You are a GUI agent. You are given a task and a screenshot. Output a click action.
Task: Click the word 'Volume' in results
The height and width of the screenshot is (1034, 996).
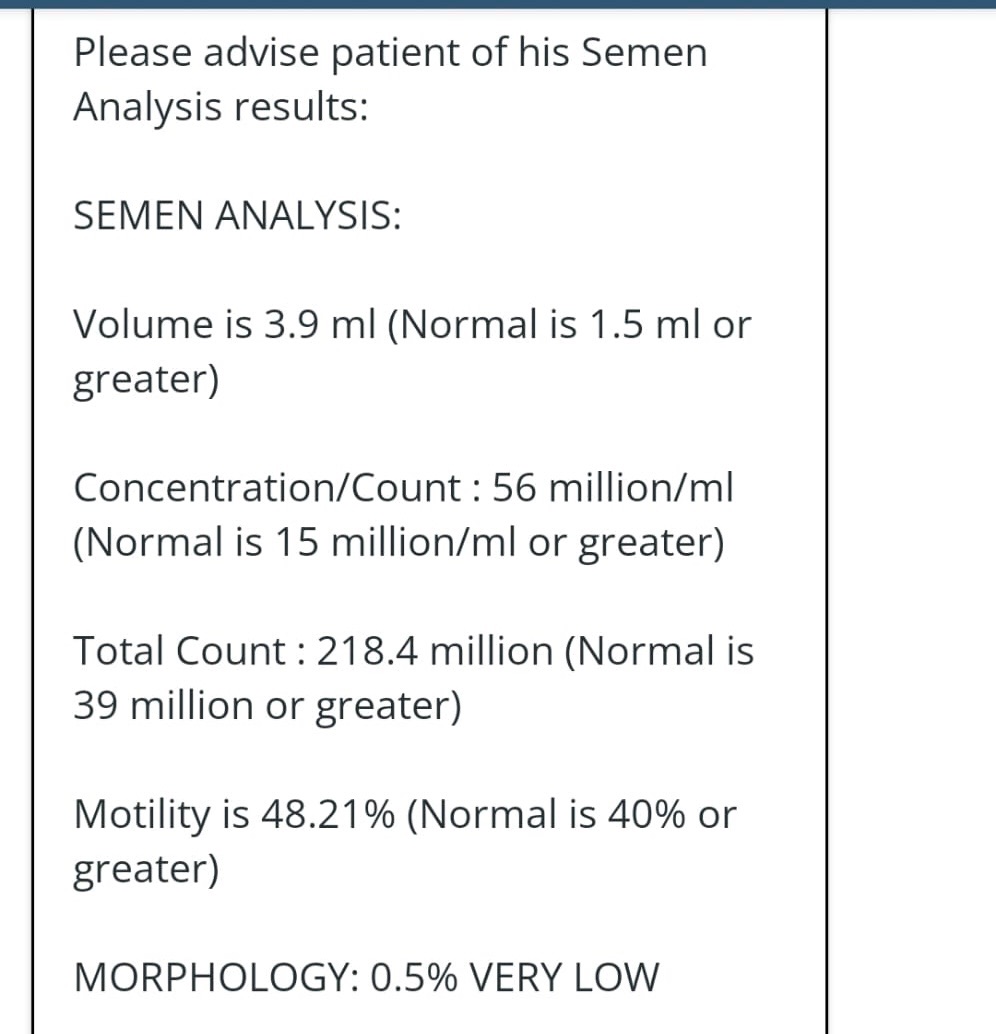pos(143,324)
